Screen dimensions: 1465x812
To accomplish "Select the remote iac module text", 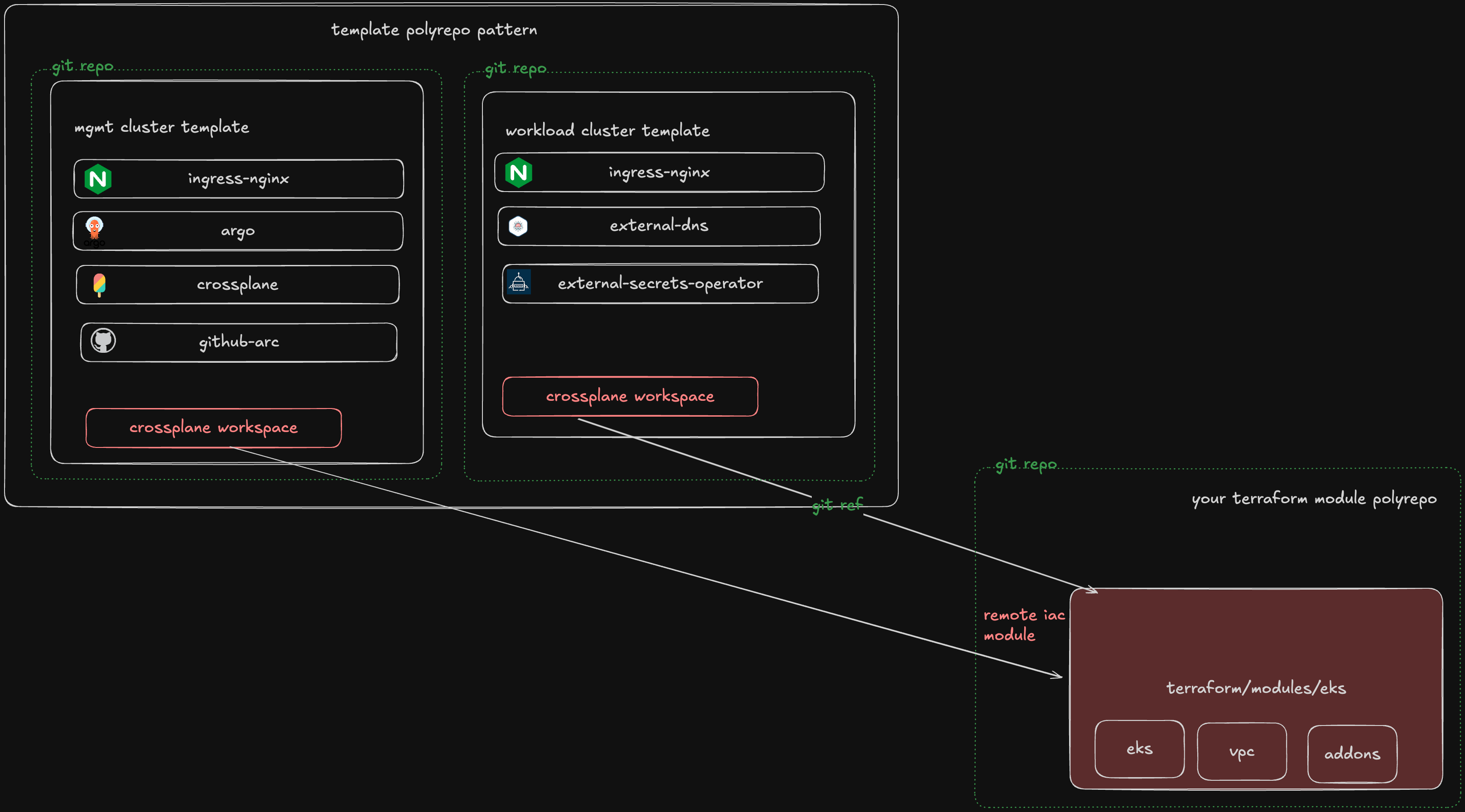I will click(1023, 625).
